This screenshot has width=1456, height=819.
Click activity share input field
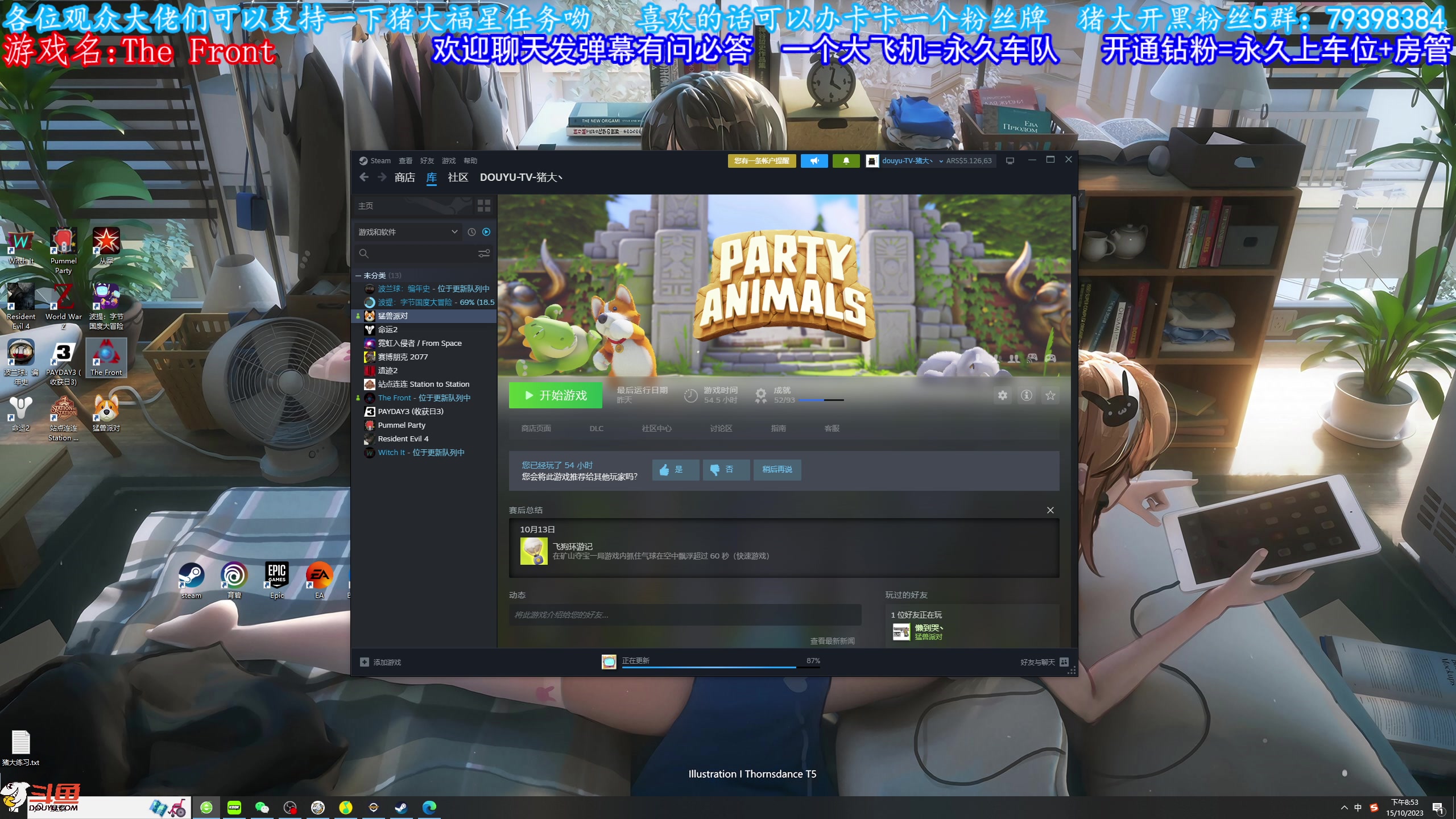[x=685, y=615]
